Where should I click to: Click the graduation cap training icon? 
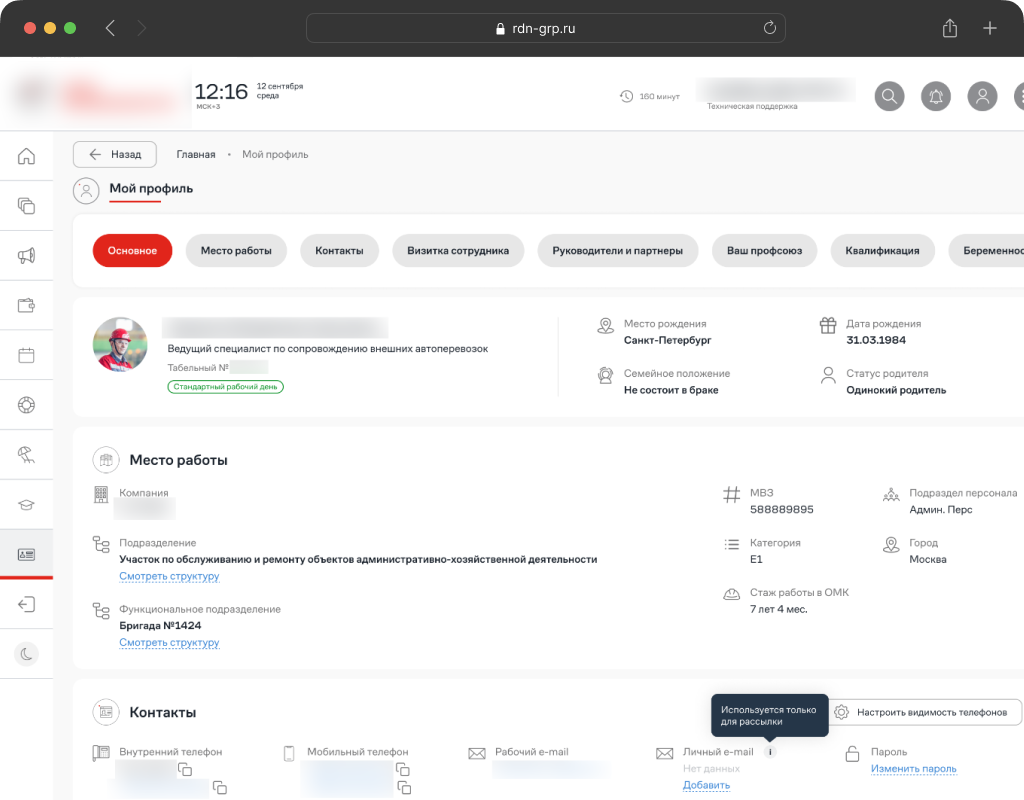27,505
